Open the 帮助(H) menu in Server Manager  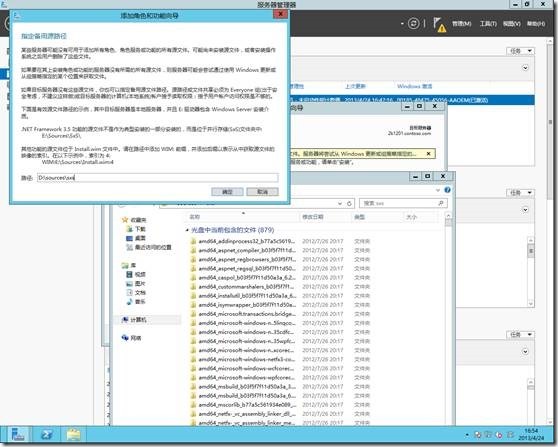point(536,24)
